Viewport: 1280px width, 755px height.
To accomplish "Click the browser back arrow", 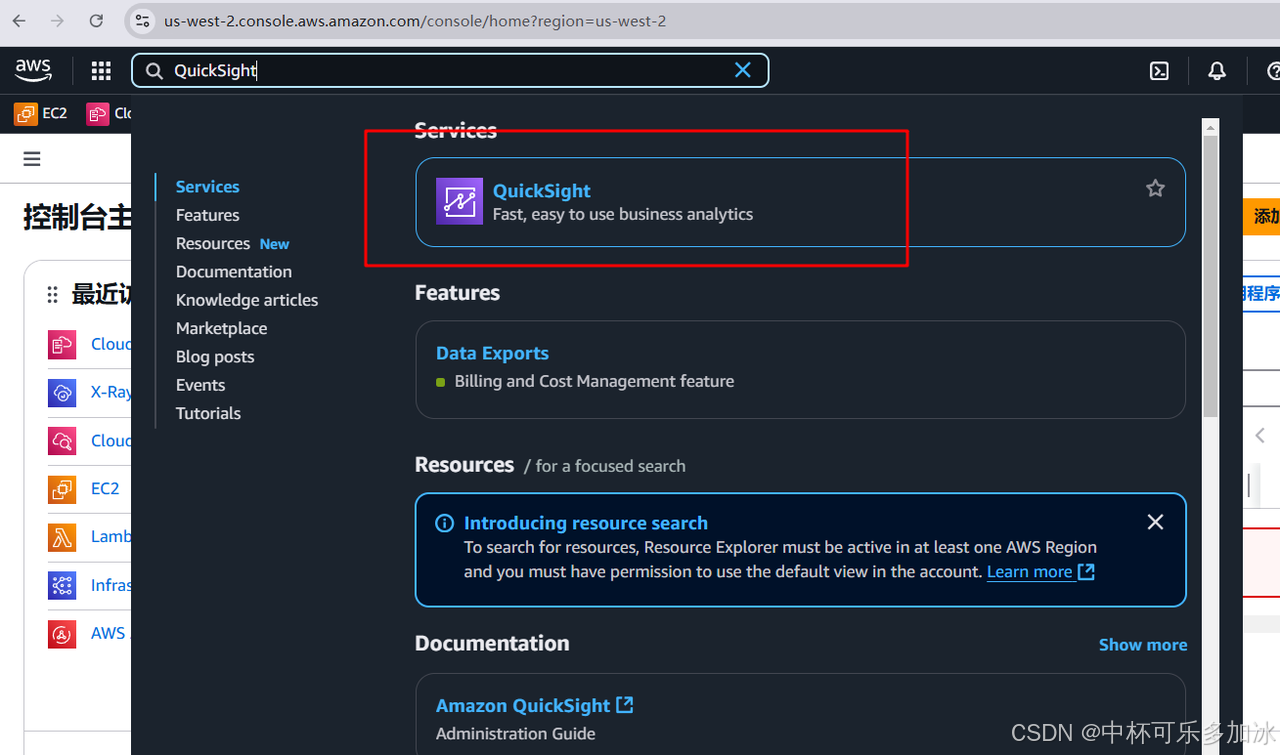I will [x=19, y=21].
